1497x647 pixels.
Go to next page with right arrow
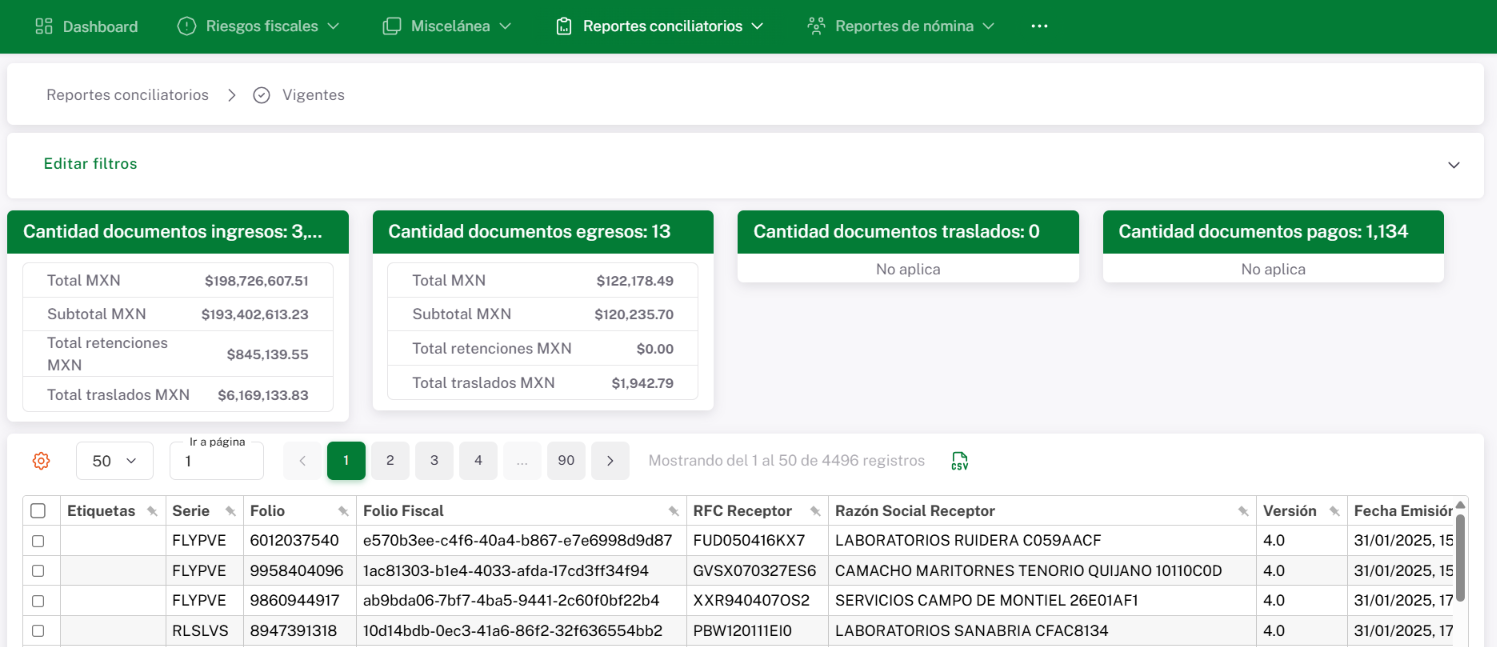[610, 461]
